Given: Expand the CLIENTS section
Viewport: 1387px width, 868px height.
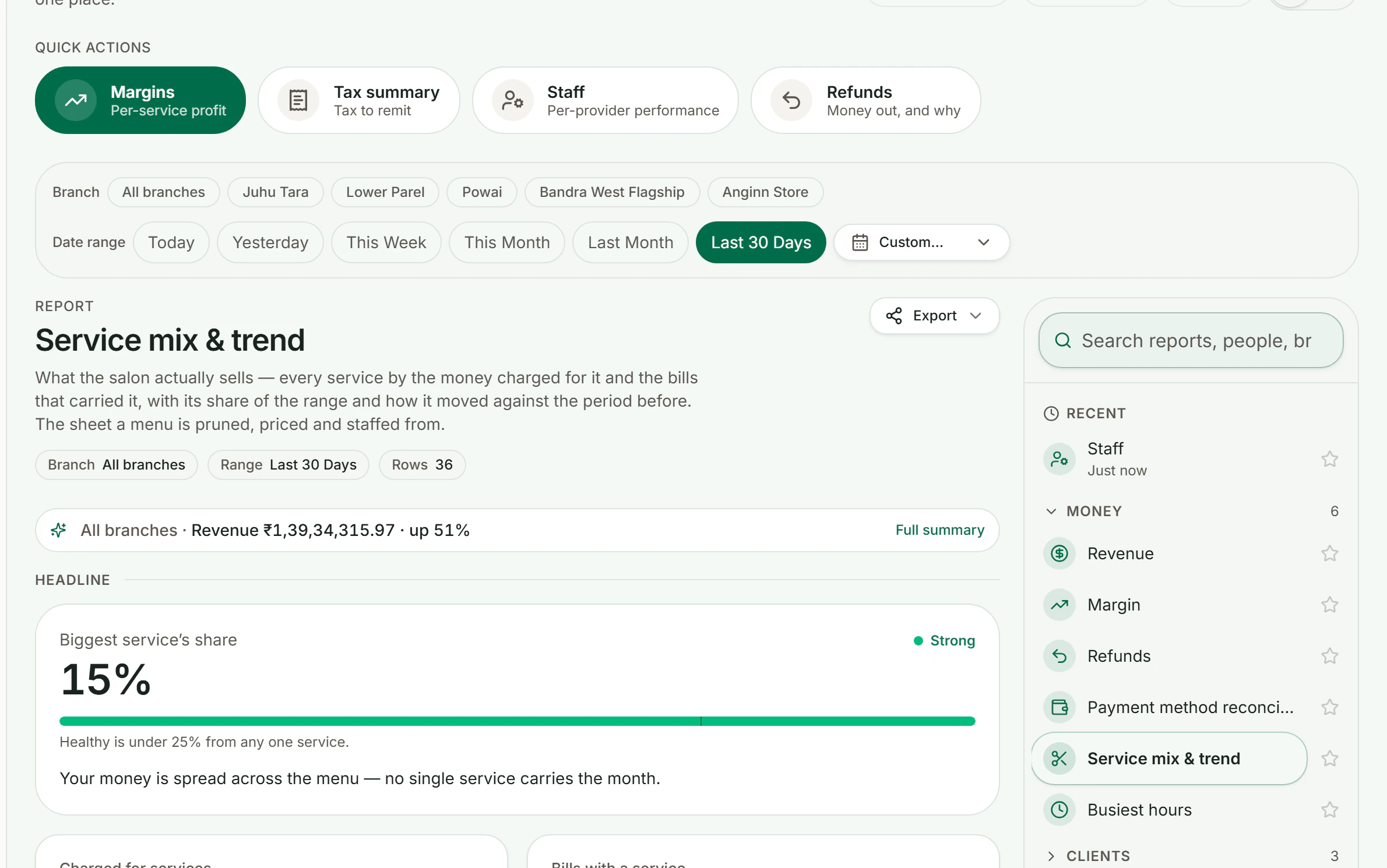Looking at the screenshot, I should [x=1191, y=856].
